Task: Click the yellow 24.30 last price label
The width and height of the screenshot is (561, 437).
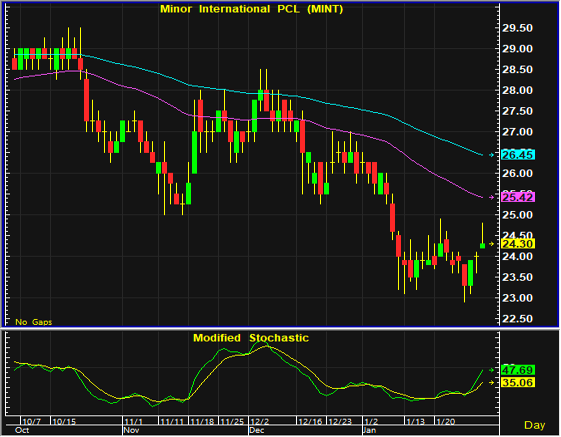Action: coord(518,244)
